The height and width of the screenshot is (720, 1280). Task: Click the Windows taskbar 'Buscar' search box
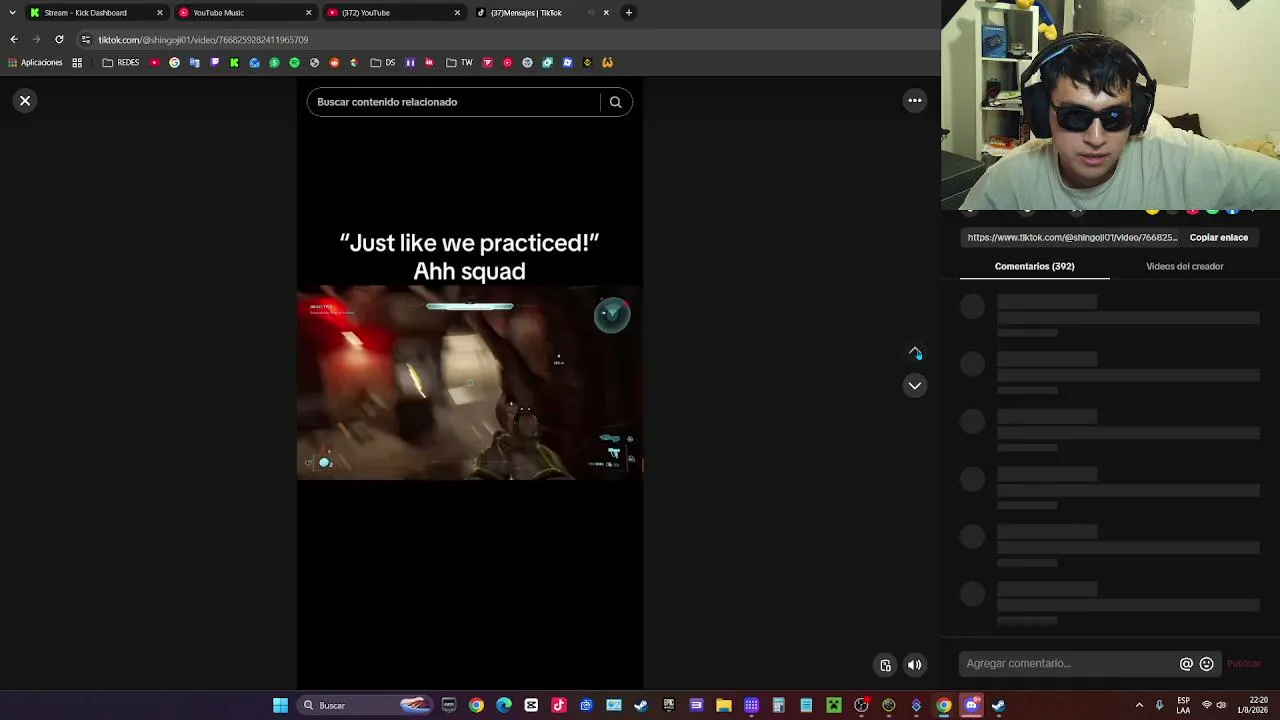tap(367, 706)
